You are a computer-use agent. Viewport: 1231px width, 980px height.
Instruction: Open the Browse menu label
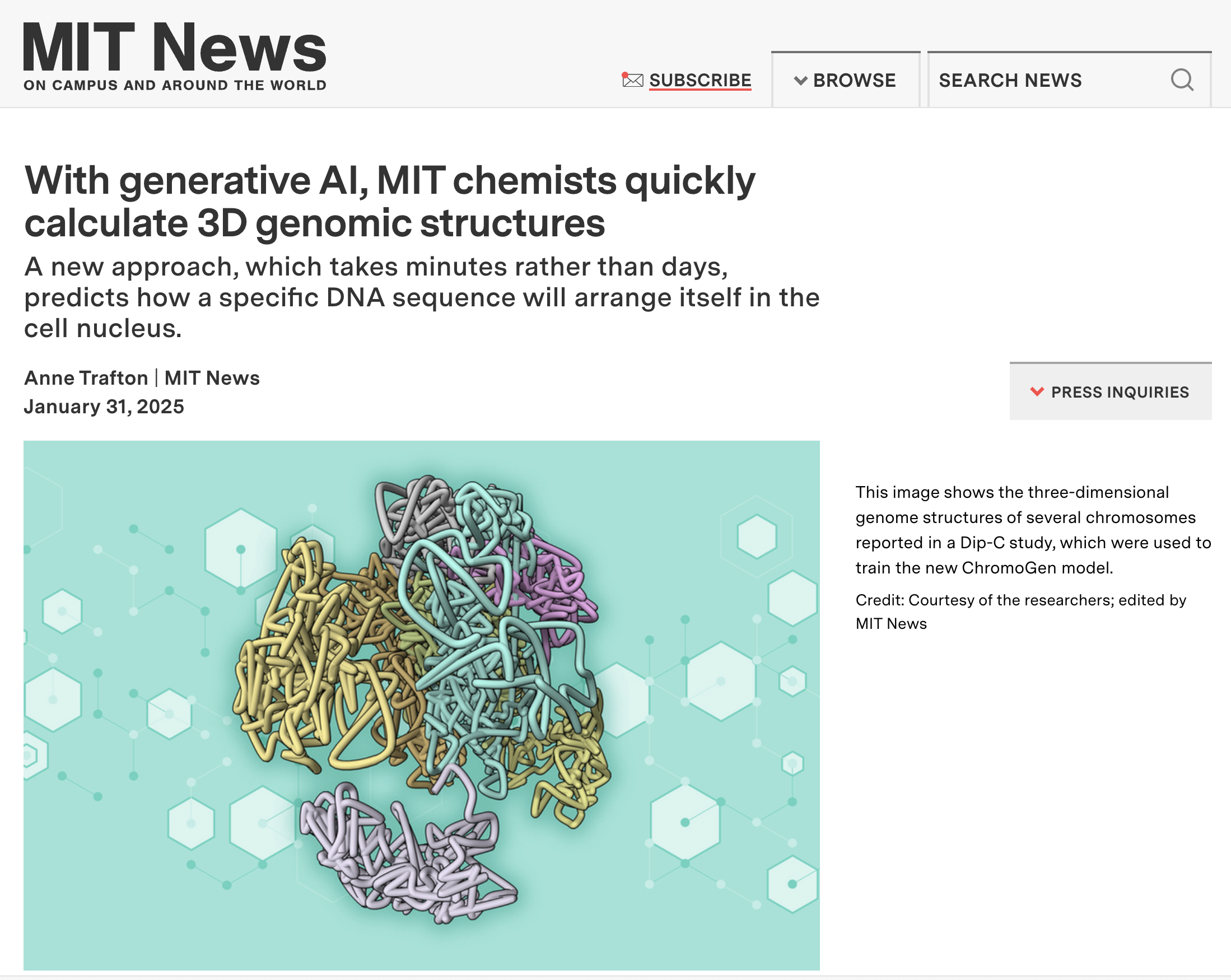point(854,81)
